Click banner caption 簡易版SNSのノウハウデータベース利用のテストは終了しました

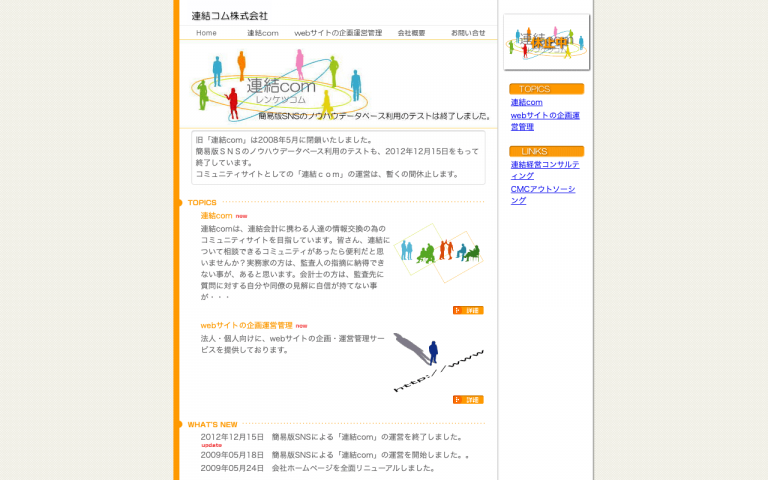(375, 116)
